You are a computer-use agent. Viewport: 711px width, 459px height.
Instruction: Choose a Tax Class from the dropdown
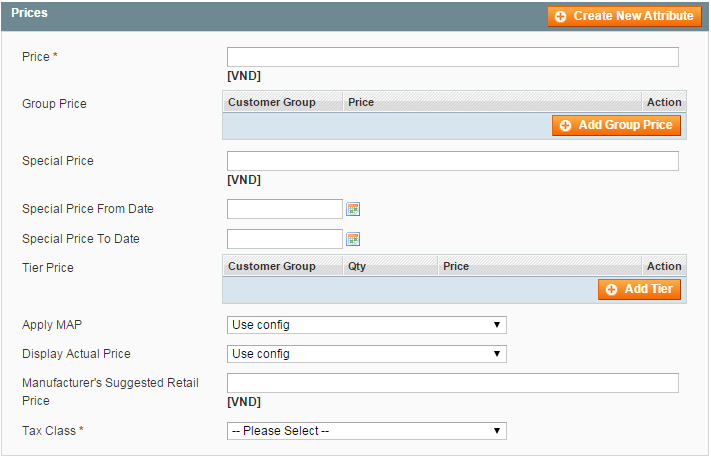tap(366, 431)
